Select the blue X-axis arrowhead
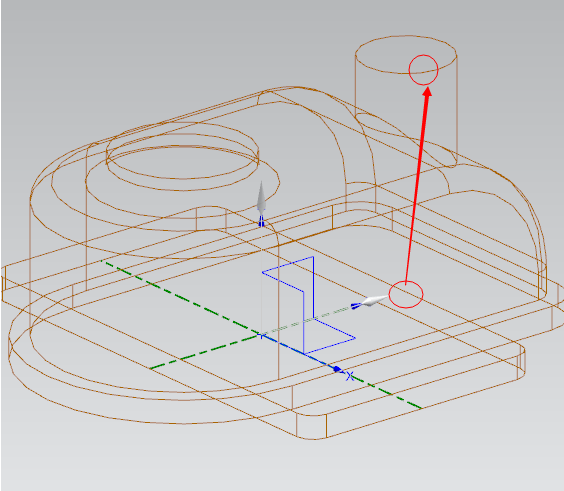 [x=337, y=369]
